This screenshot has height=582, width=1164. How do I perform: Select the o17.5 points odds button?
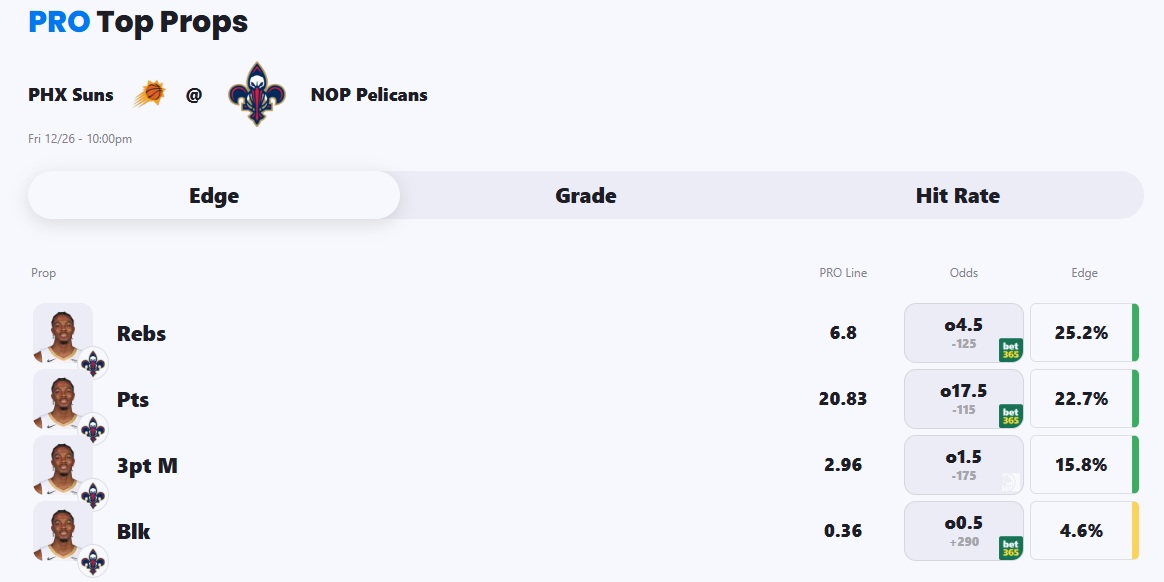[963, 399]
